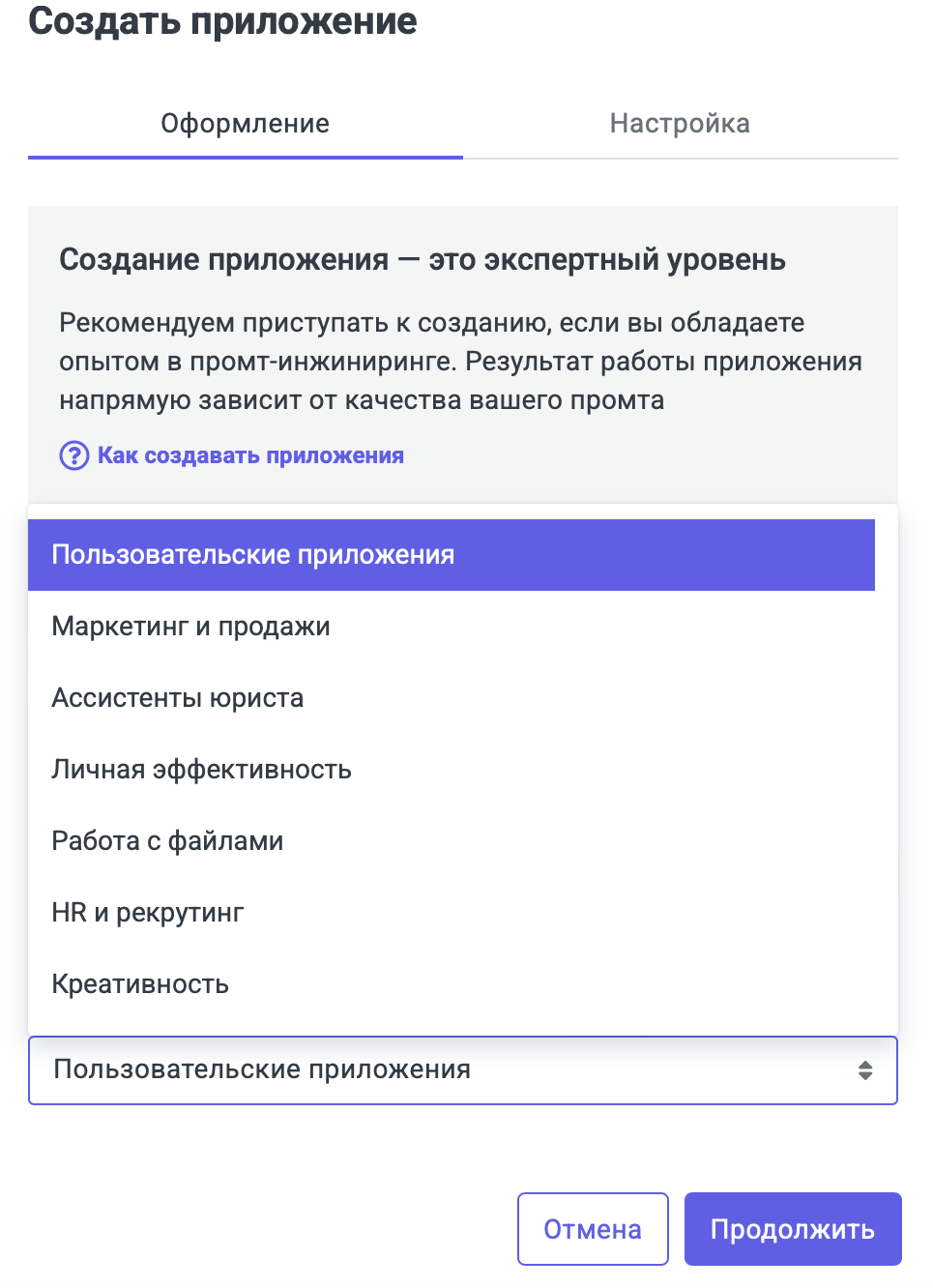This screenshot has width=933, height=1288.
Task: Open the Настройка tab
Action: 680,124
